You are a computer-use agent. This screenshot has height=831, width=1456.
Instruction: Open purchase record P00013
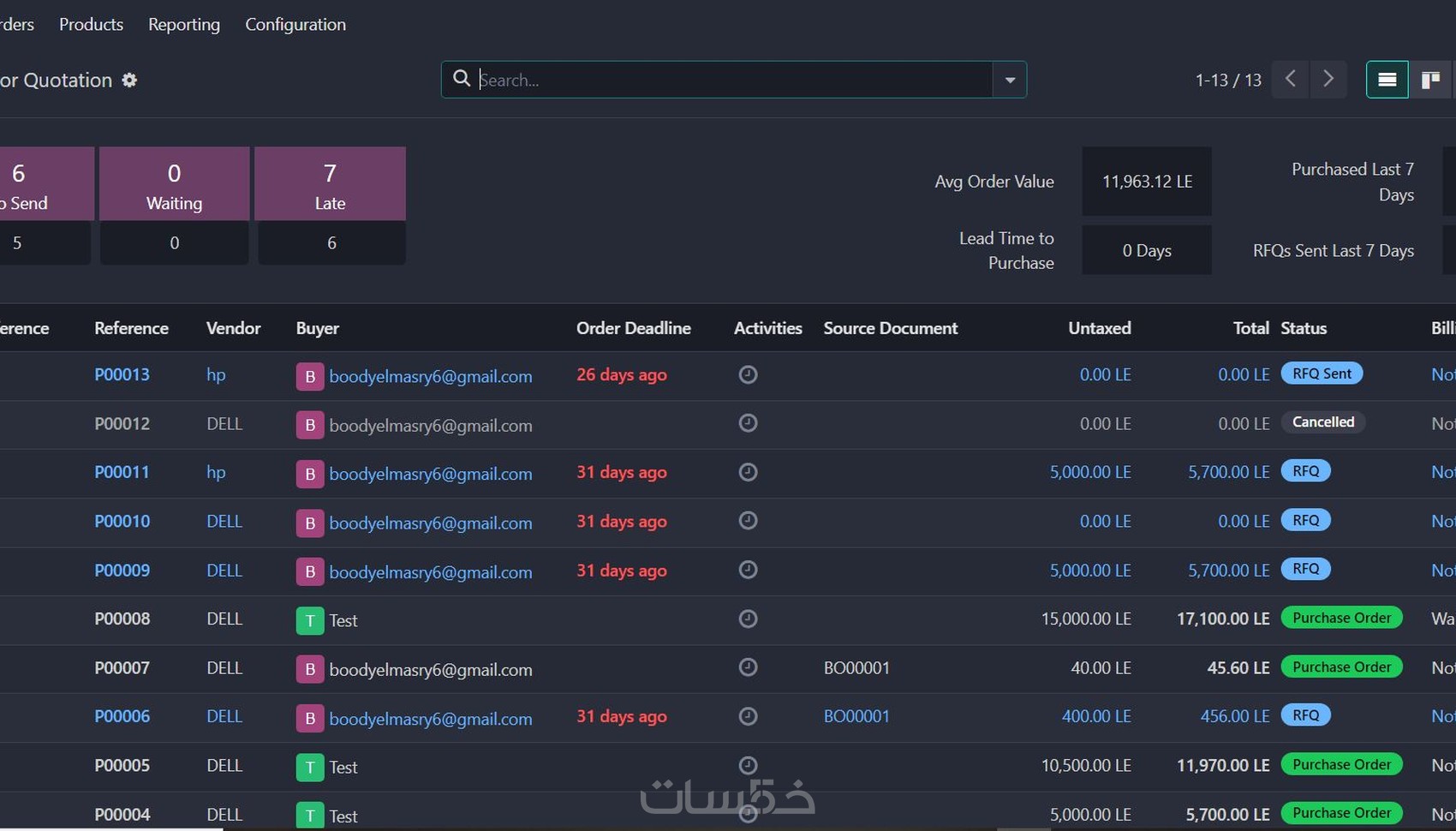pos(122,374)
